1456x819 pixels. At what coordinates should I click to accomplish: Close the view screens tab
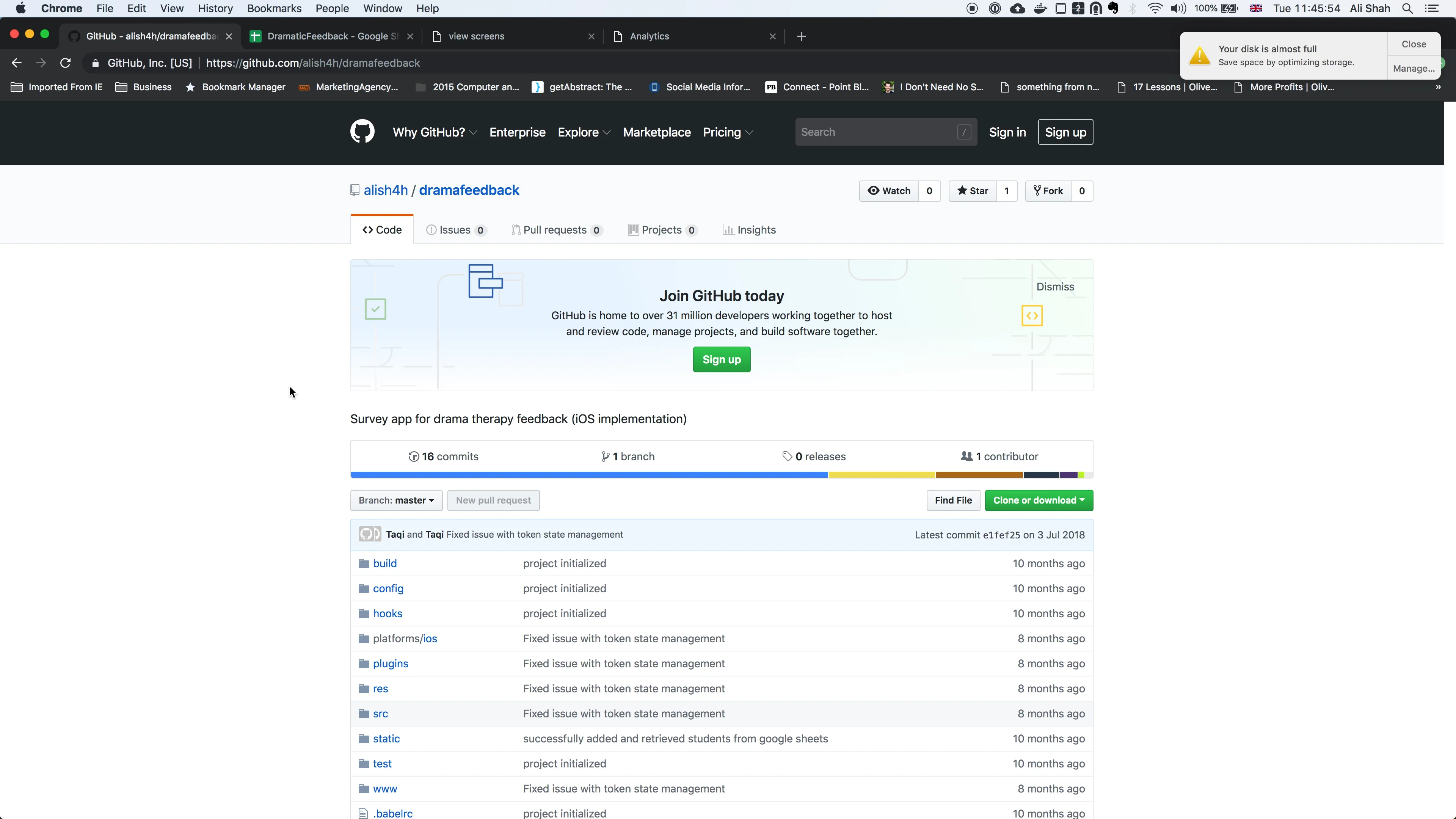point(591,36)
